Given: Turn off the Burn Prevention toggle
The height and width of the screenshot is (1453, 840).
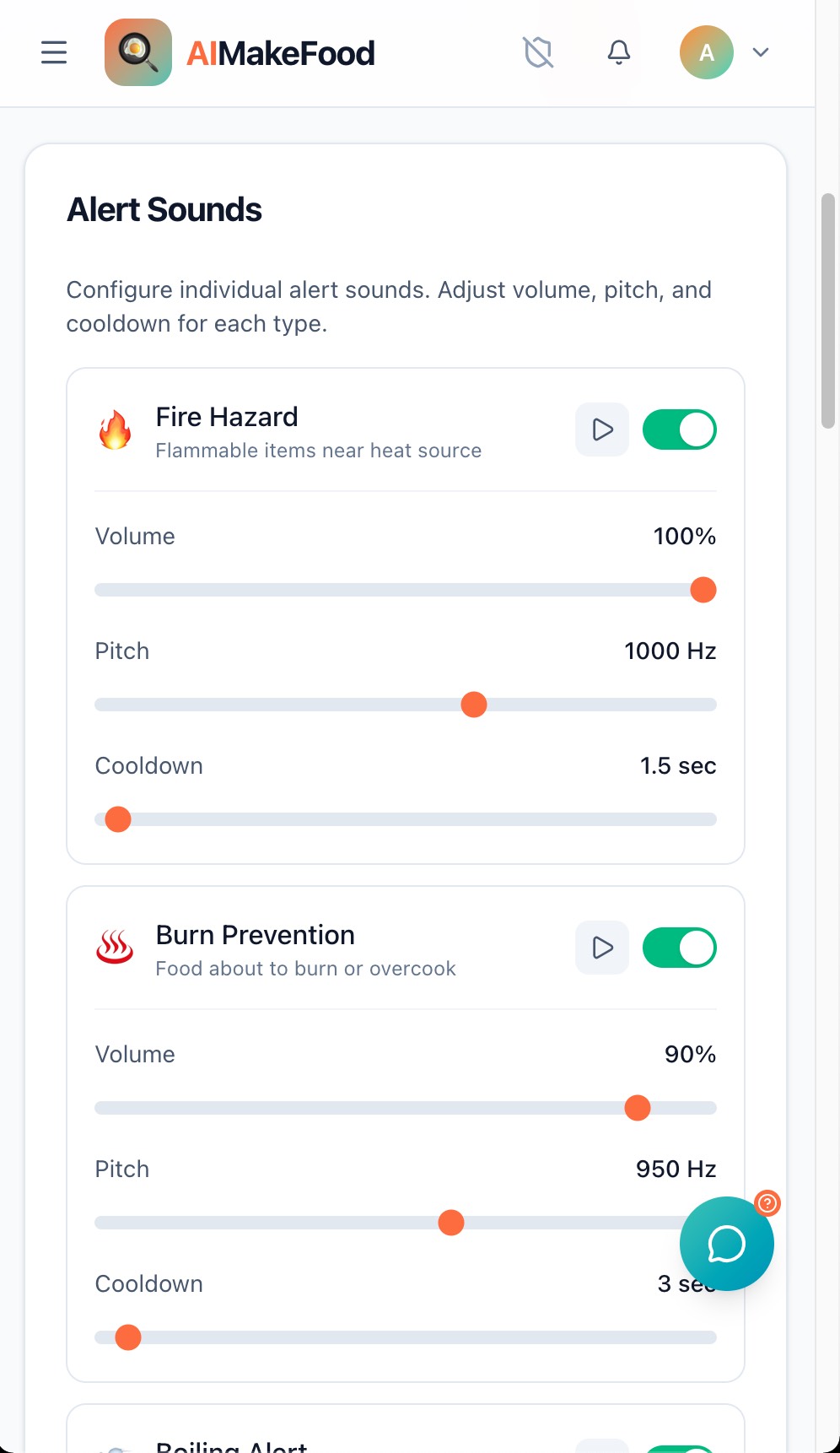Looking at the screenshot, I should click(x=679, y=948).
